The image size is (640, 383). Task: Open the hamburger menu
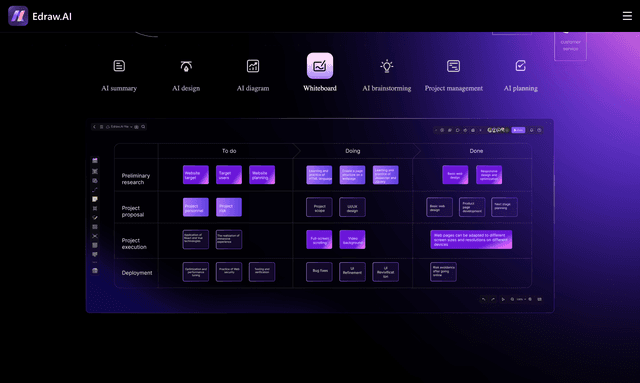coord(627,16)
